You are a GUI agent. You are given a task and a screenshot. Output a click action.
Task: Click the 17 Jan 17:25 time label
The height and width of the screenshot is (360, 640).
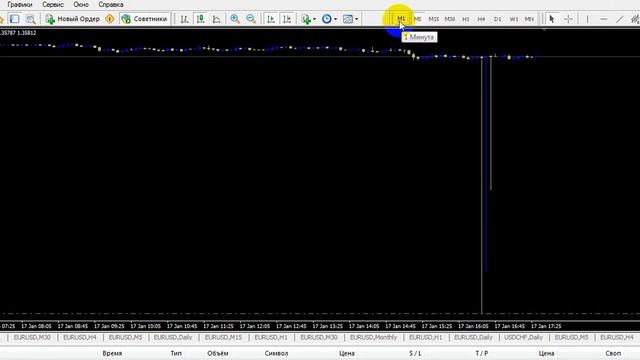click(x=546, y=327)
